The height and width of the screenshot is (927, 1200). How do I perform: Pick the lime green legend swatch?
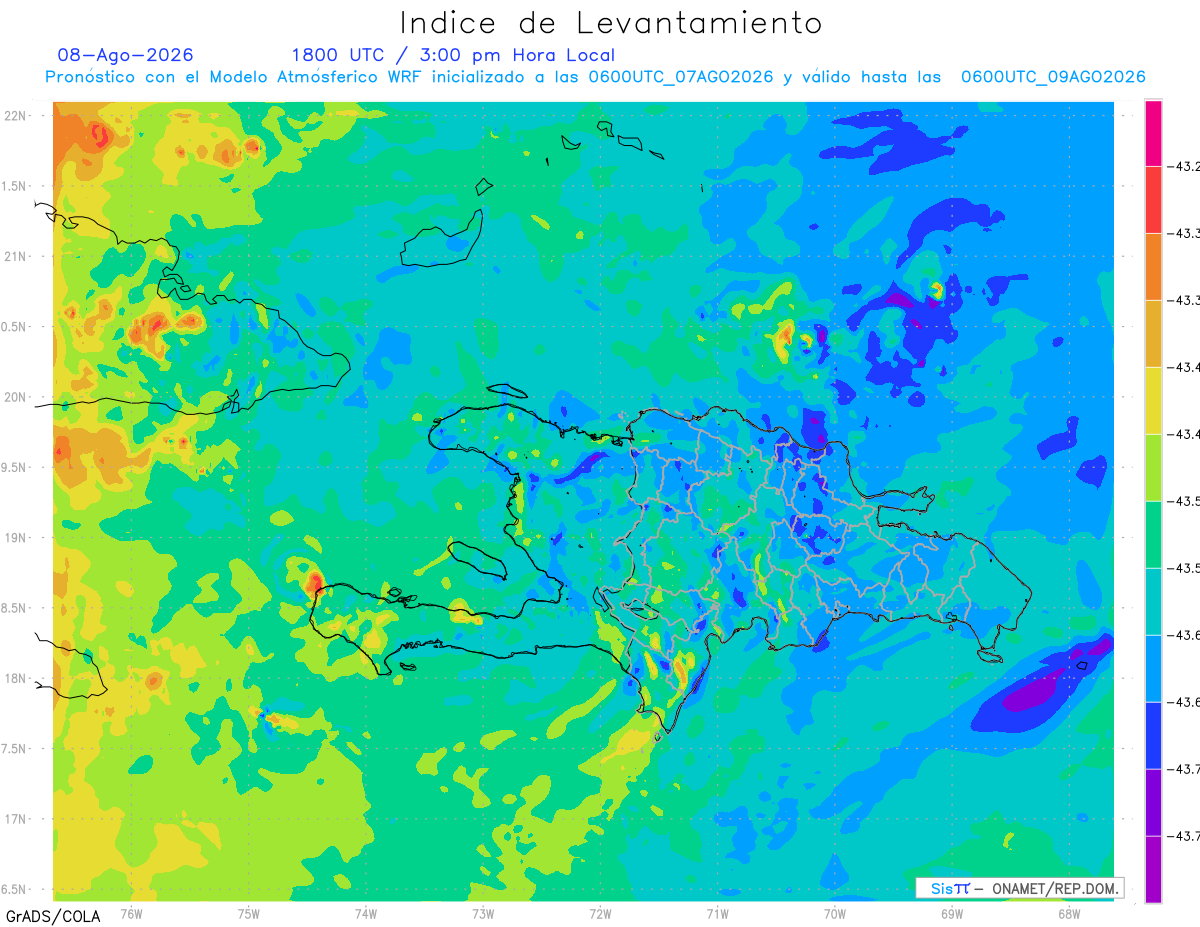point(1153,467)
